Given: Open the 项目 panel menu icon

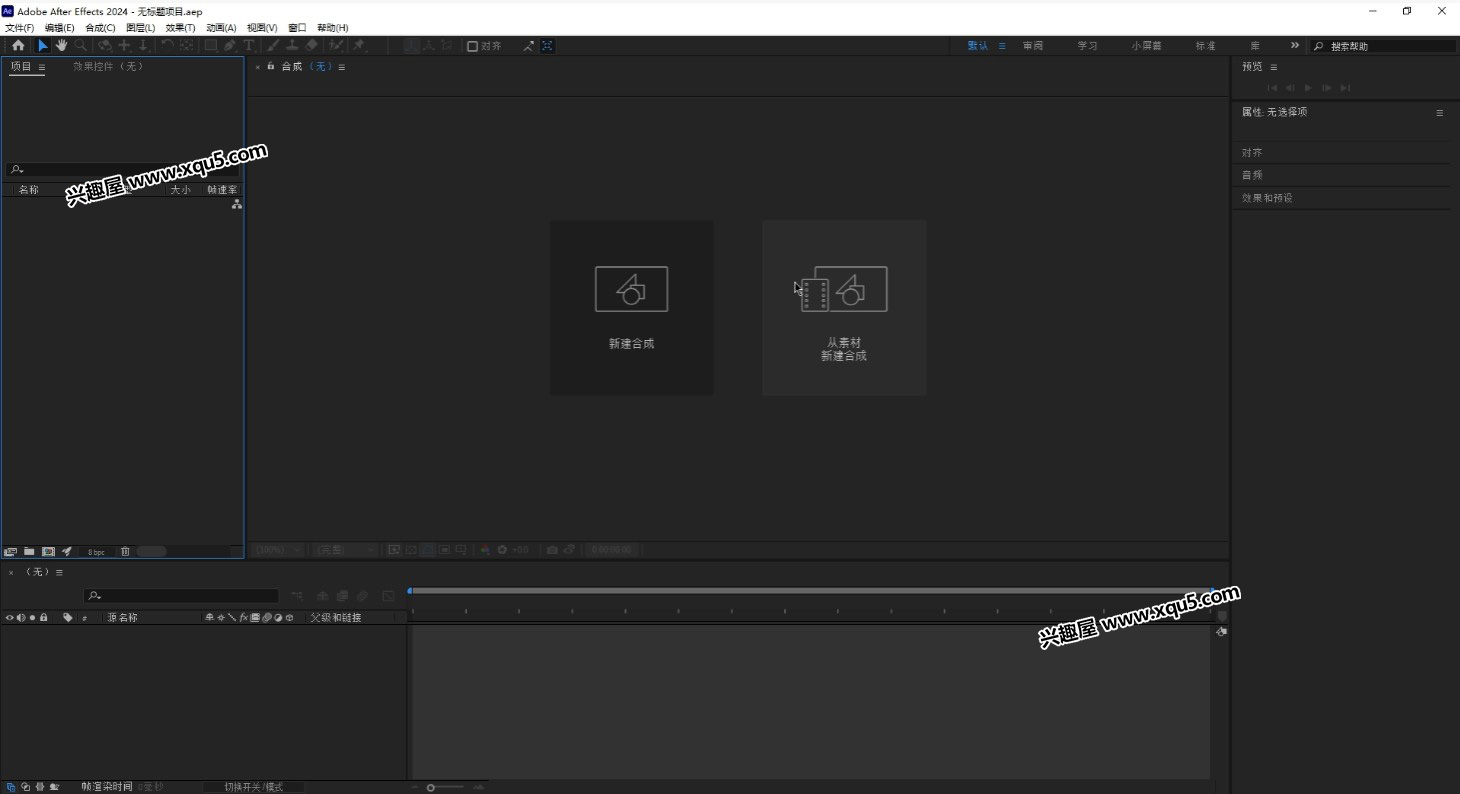Looking at the screenshot, I should pyautogui.click(x=42, y=67).
